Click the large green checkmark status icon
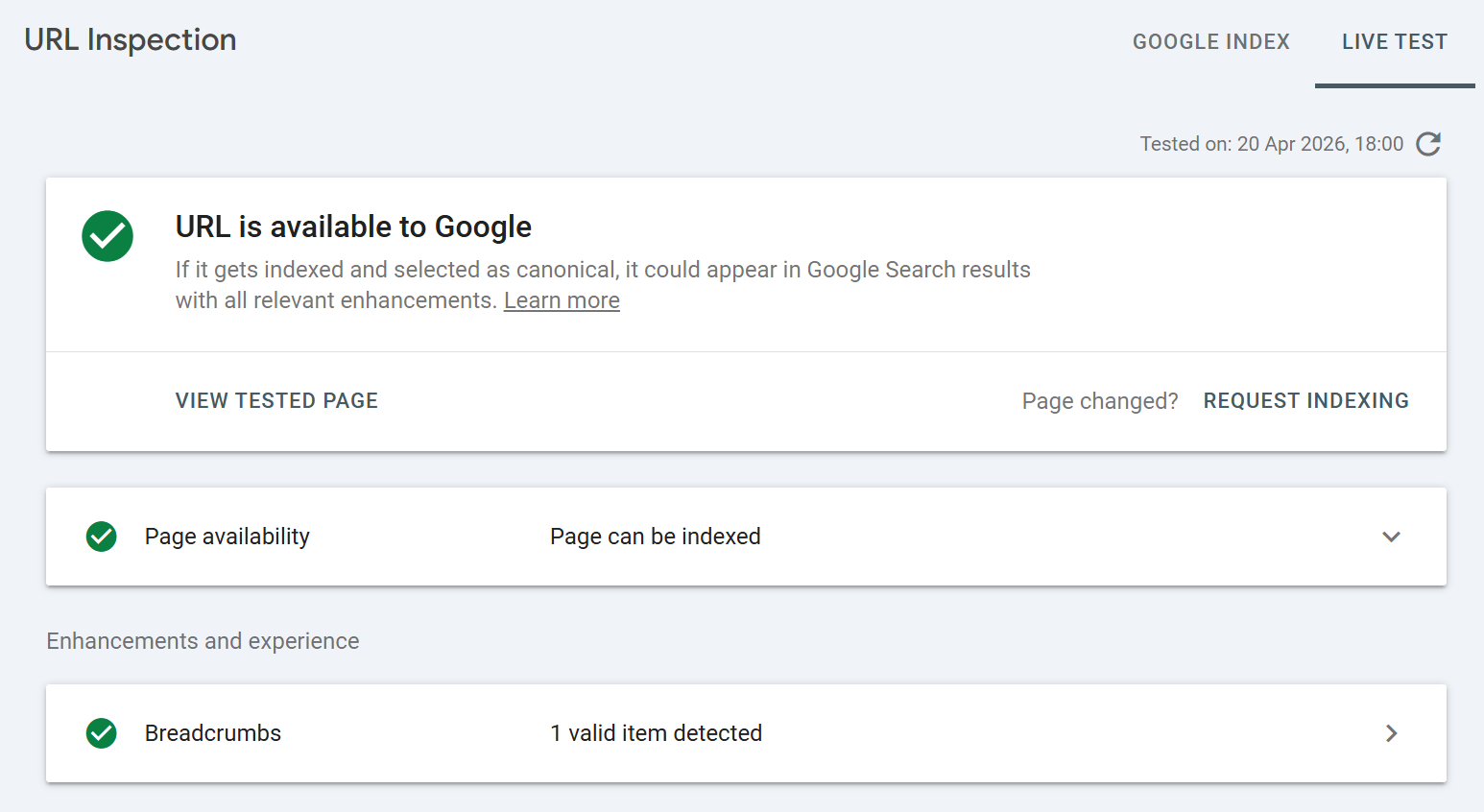Image resolution: width=1484 pixels, height=812 pixels. pos(108,236)
